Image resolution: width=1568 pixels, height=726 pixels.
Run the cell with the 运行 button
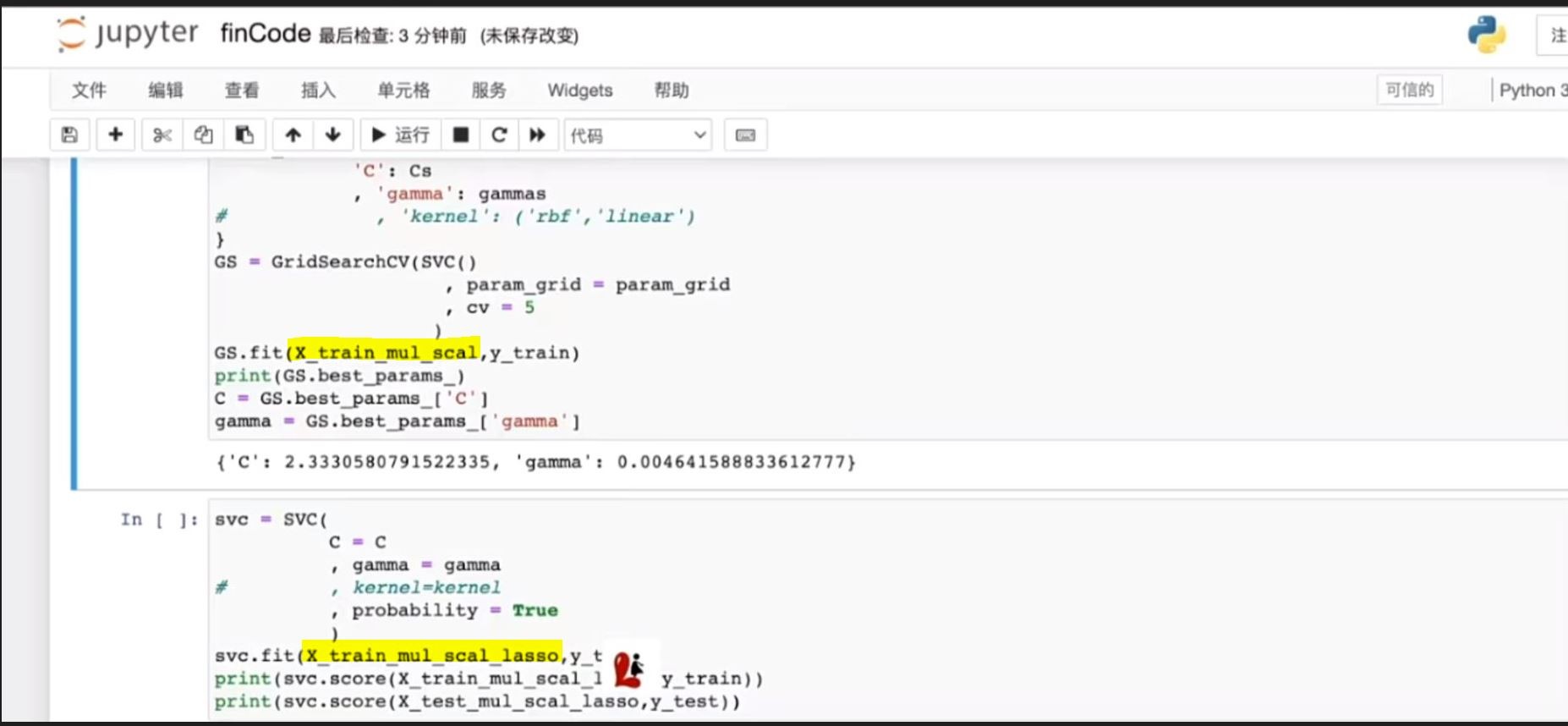click(x=401, y=135)
